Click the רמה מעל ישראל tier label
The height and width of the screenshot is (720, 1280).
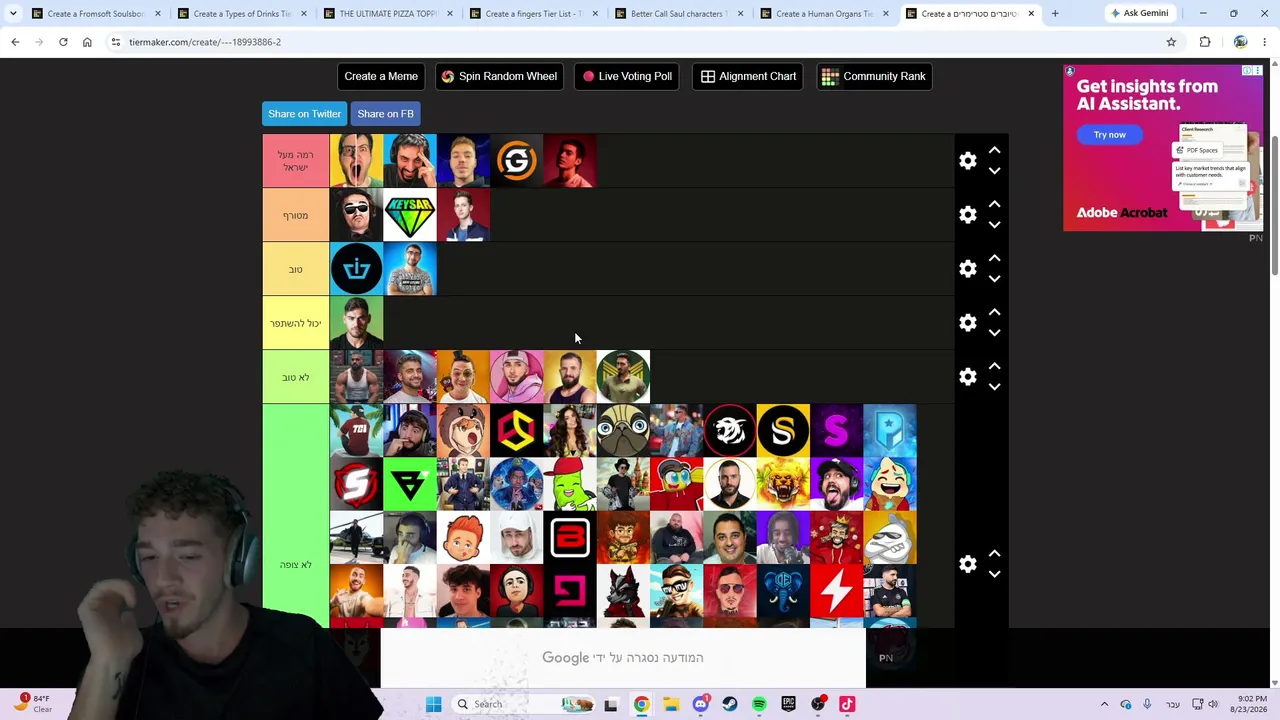[296, 161]
